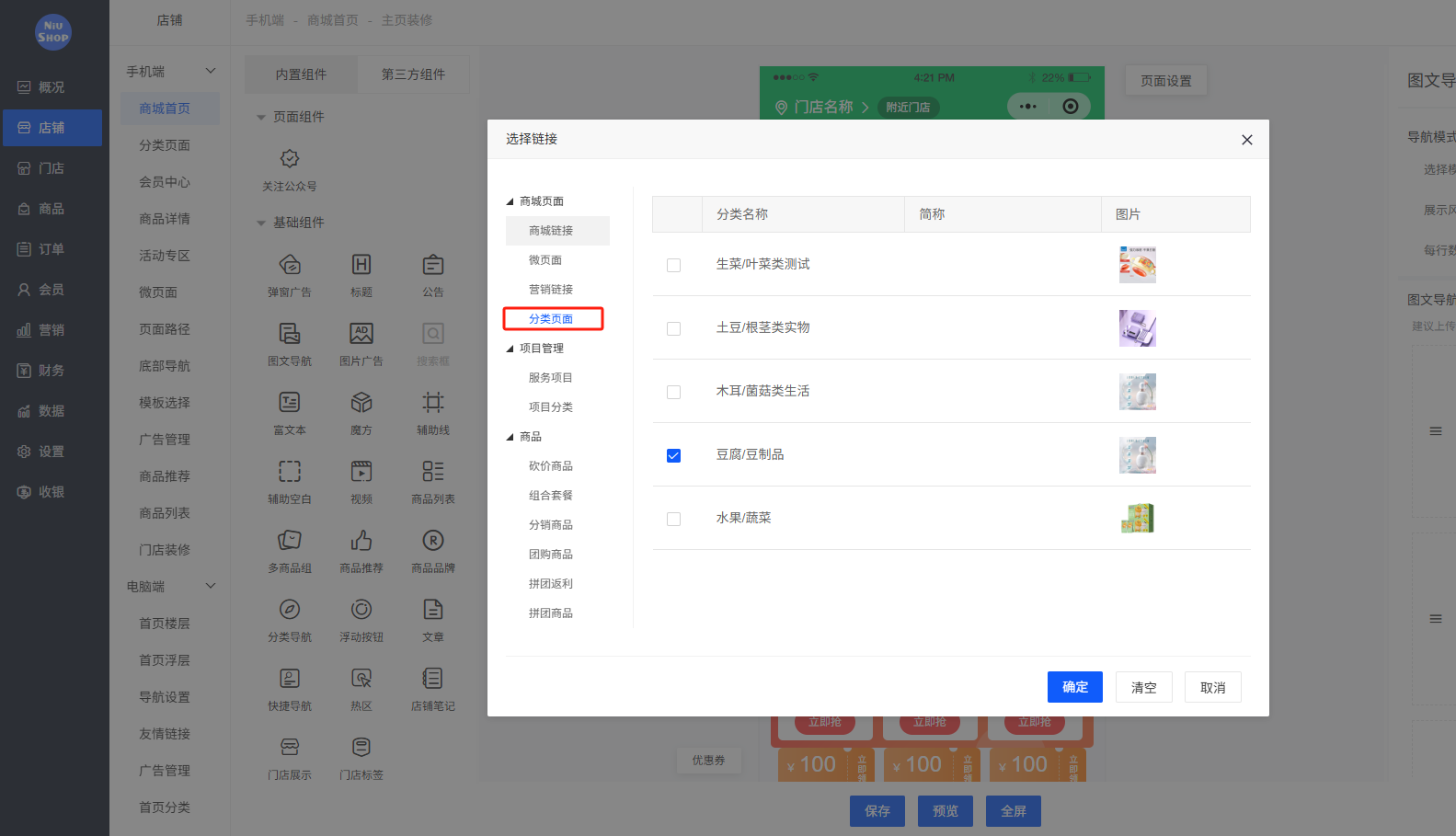
Task: Click the 生菜/叶菜类测试 category thumbnail
Action: click(1138, 265)
